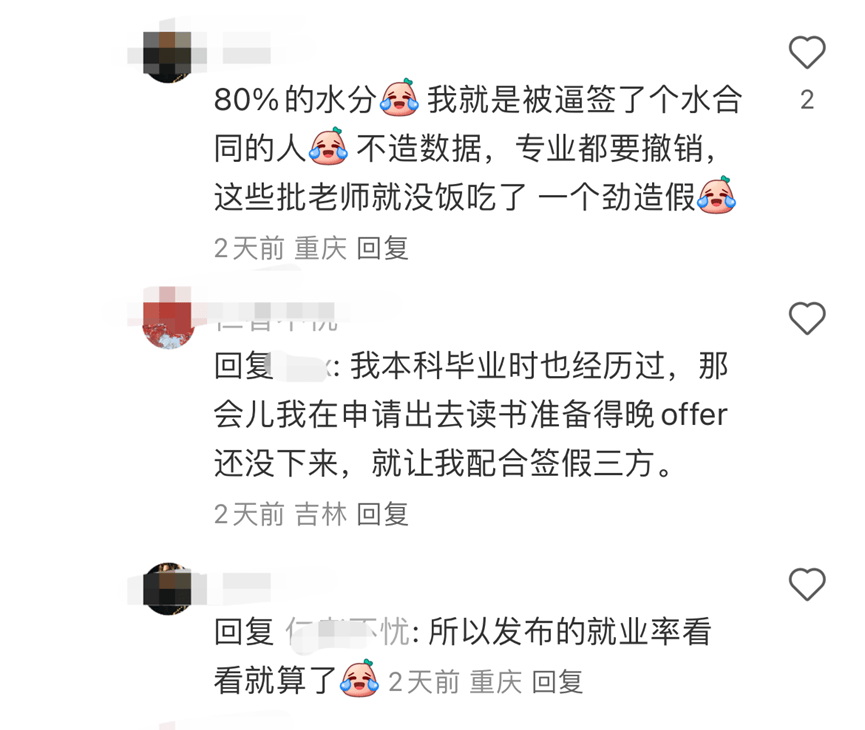
Task: Like the first comment about 80% 水分
Action: tap(807, 52)
